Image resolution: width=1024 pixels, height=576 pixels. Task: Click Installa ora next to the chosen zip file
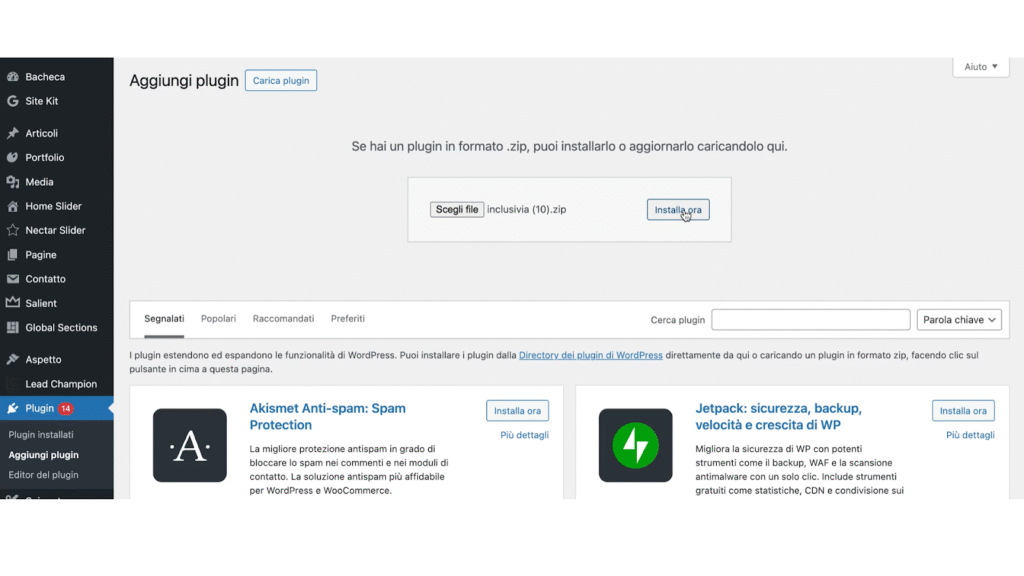click(678, 210)
